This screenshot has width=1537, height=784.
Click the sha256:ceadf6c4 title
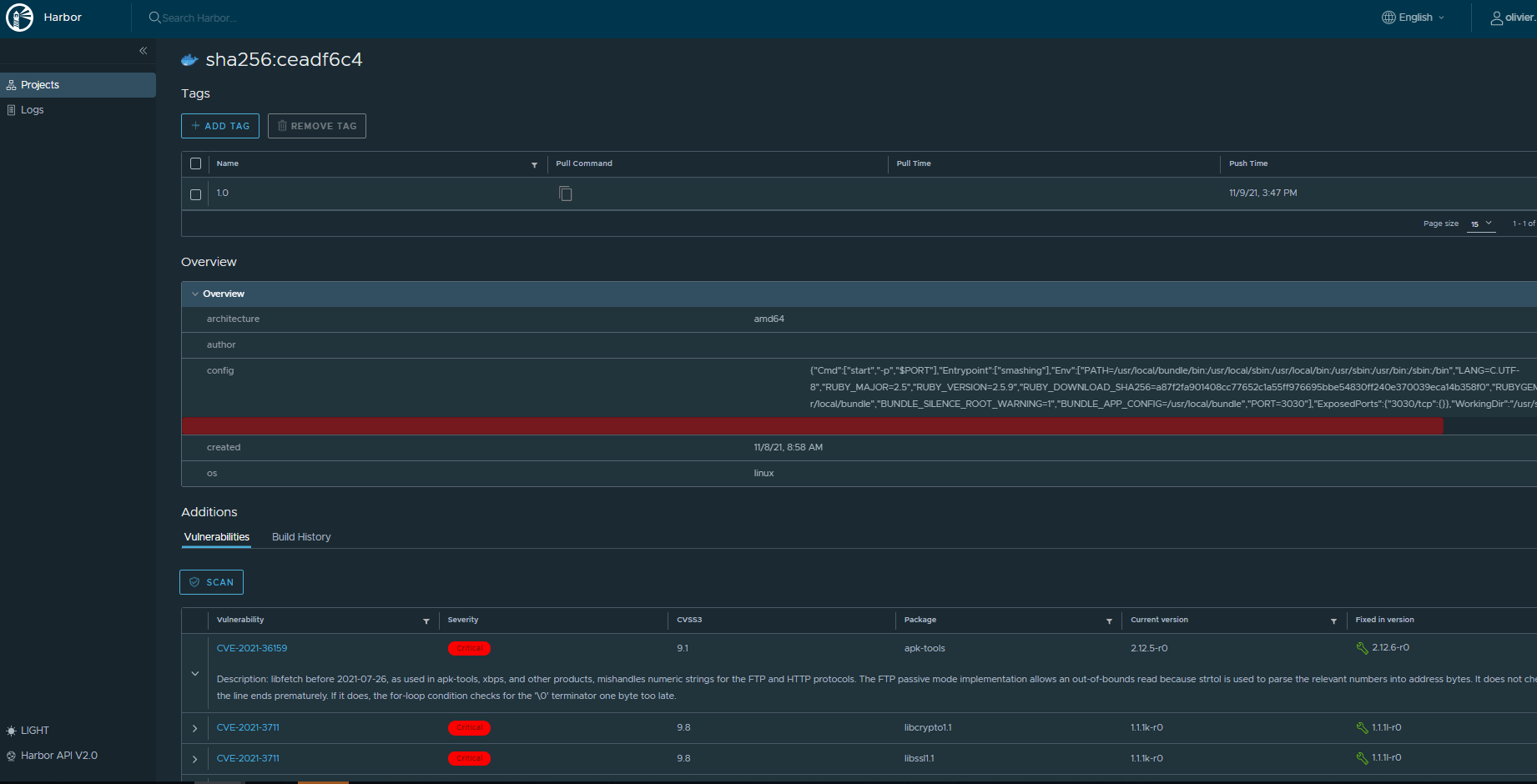click(284, 60)
